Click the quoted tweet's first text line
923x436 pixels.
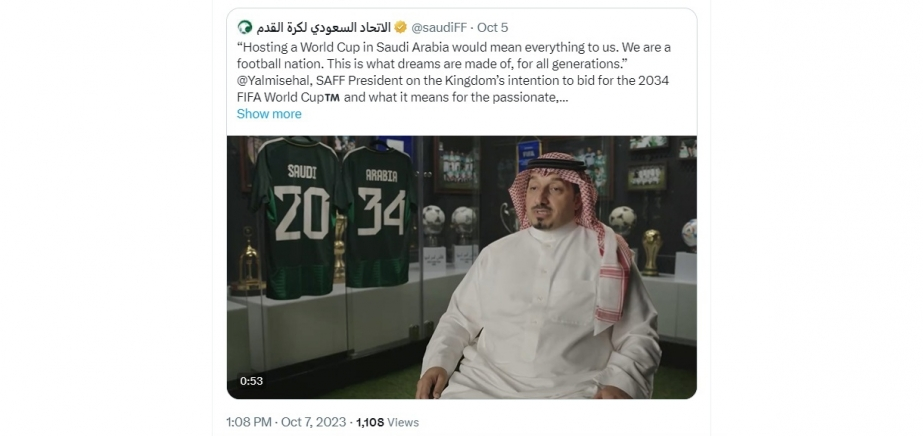(x=454, y=48)
